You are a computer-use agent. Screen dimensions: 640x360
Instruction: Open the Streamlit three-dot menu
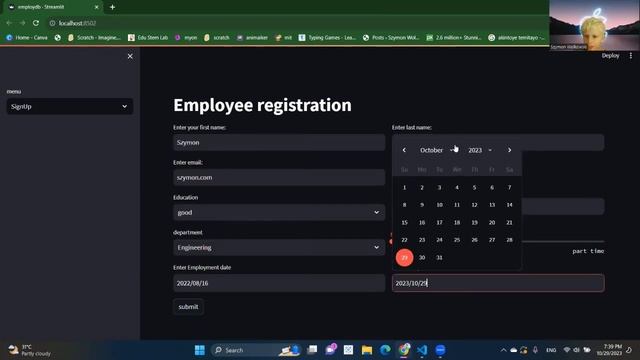[x=631, y=56]
